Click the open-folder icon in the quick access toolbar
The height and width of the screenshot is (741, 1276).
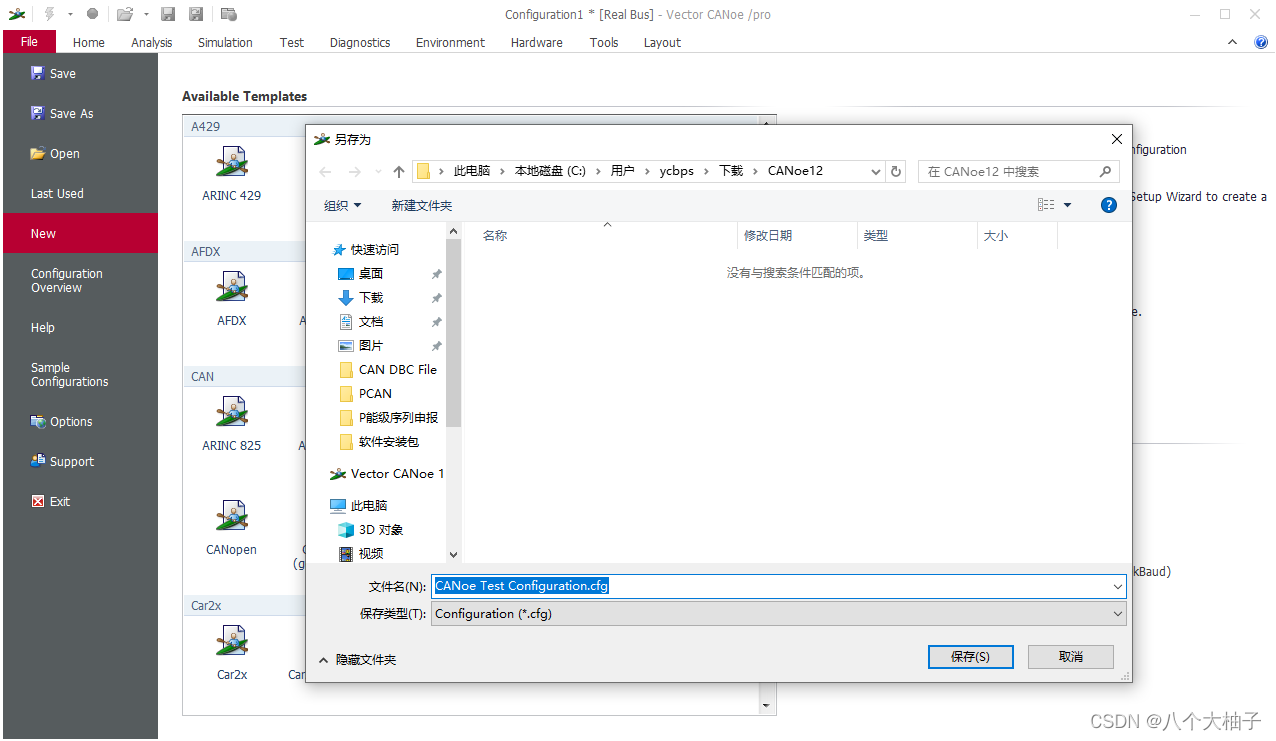tap(125, 14)
